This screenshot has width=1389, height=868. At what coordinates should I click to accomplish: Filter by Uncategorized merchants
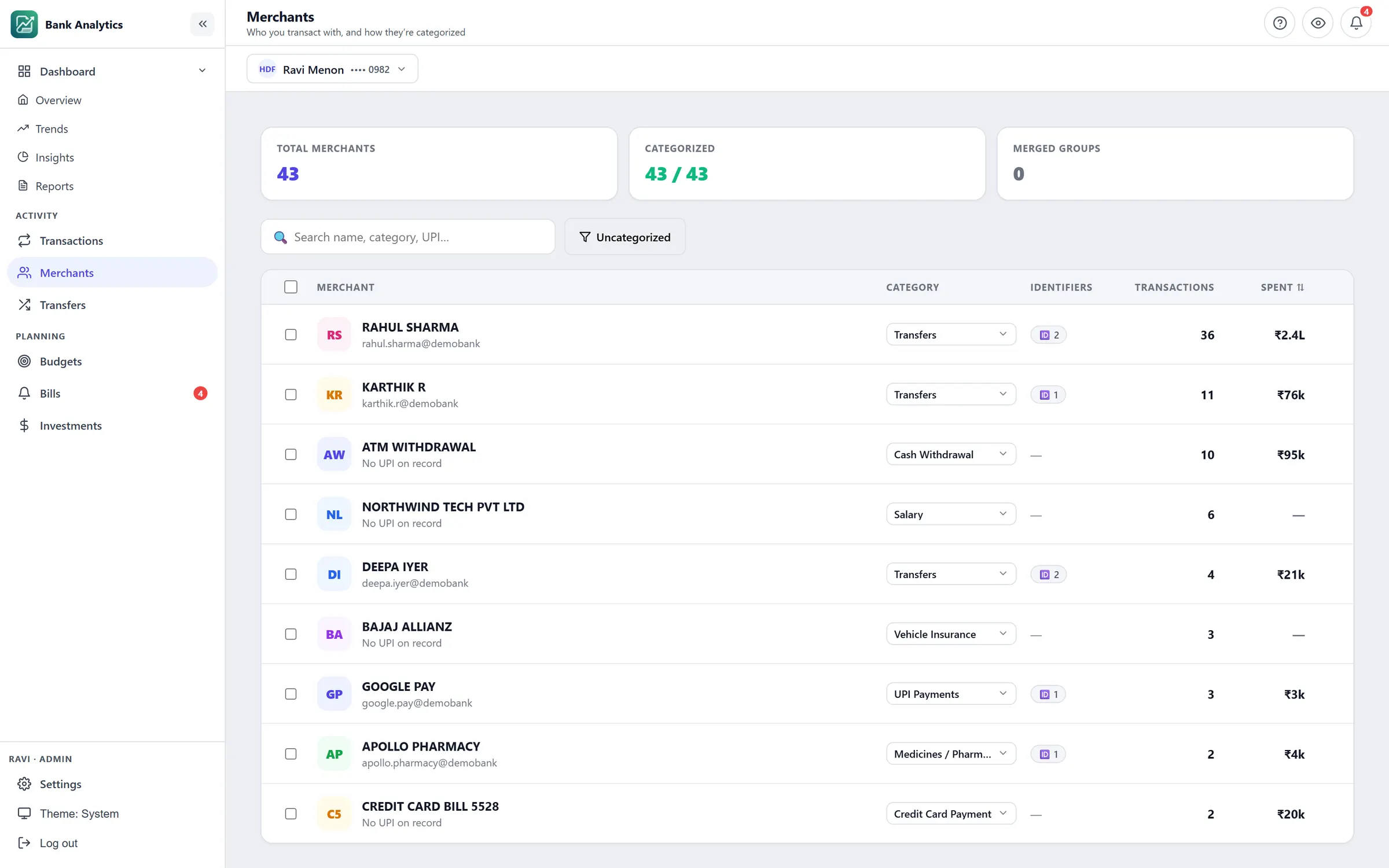tap(625, 237)
